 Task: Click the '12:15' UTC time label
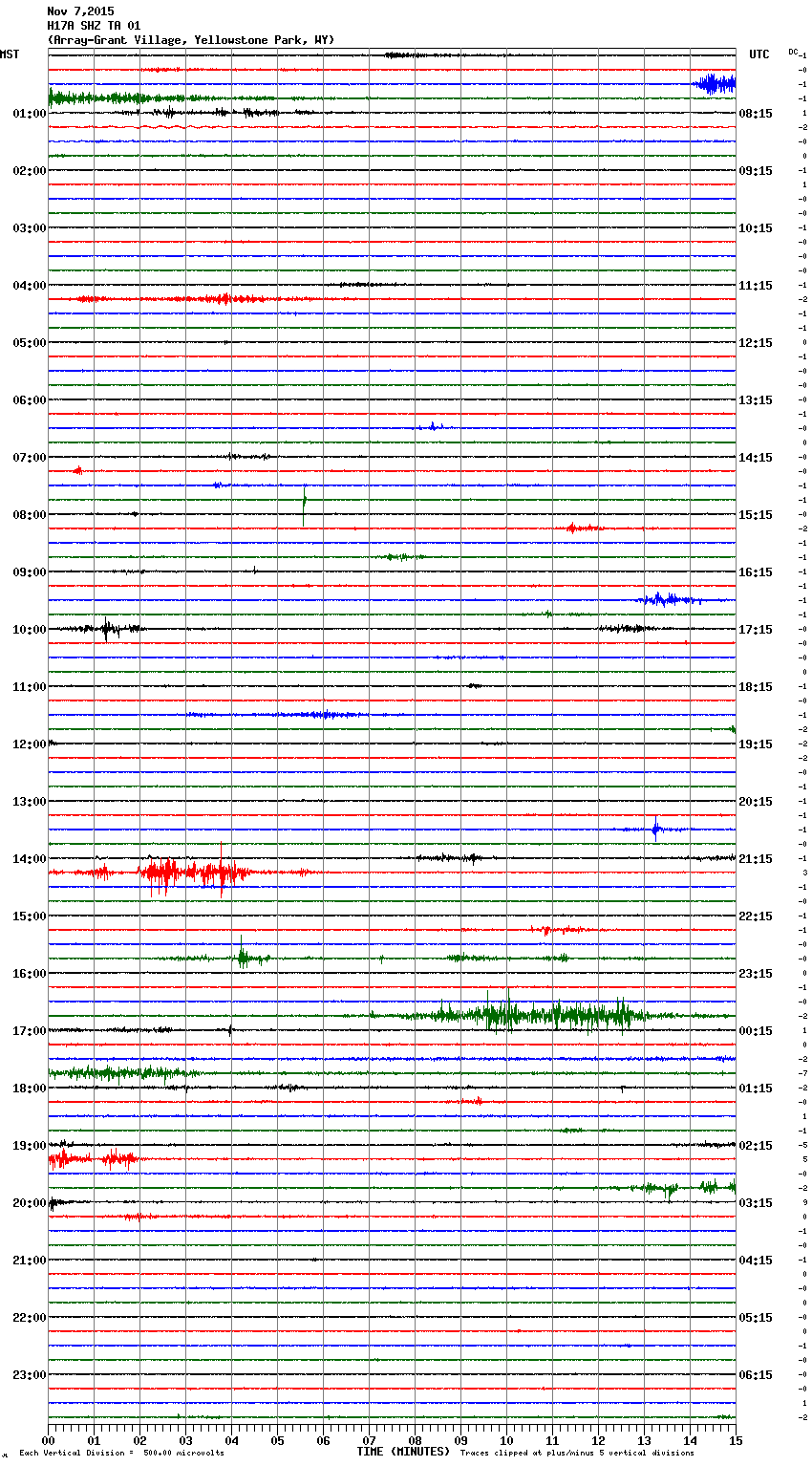coord(756,343)
